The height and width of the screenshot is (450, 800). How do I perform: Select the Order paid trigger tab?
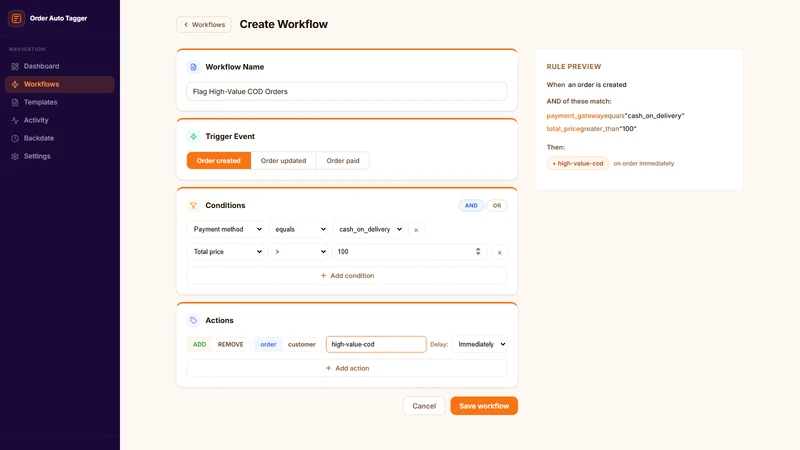click(x=343, y=161)
